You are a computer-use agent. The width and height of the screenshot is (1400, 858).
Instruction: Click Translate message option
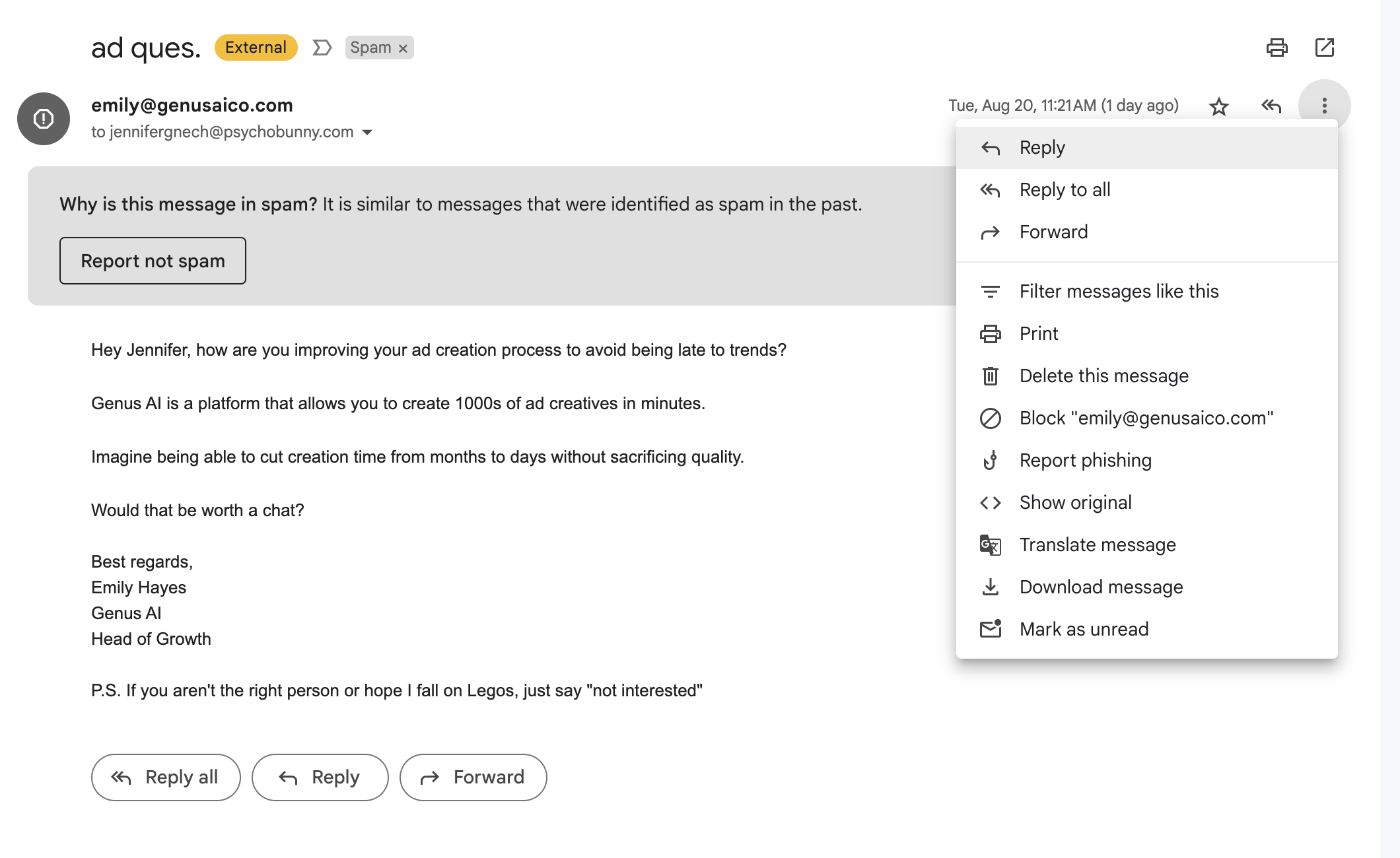1097,545
